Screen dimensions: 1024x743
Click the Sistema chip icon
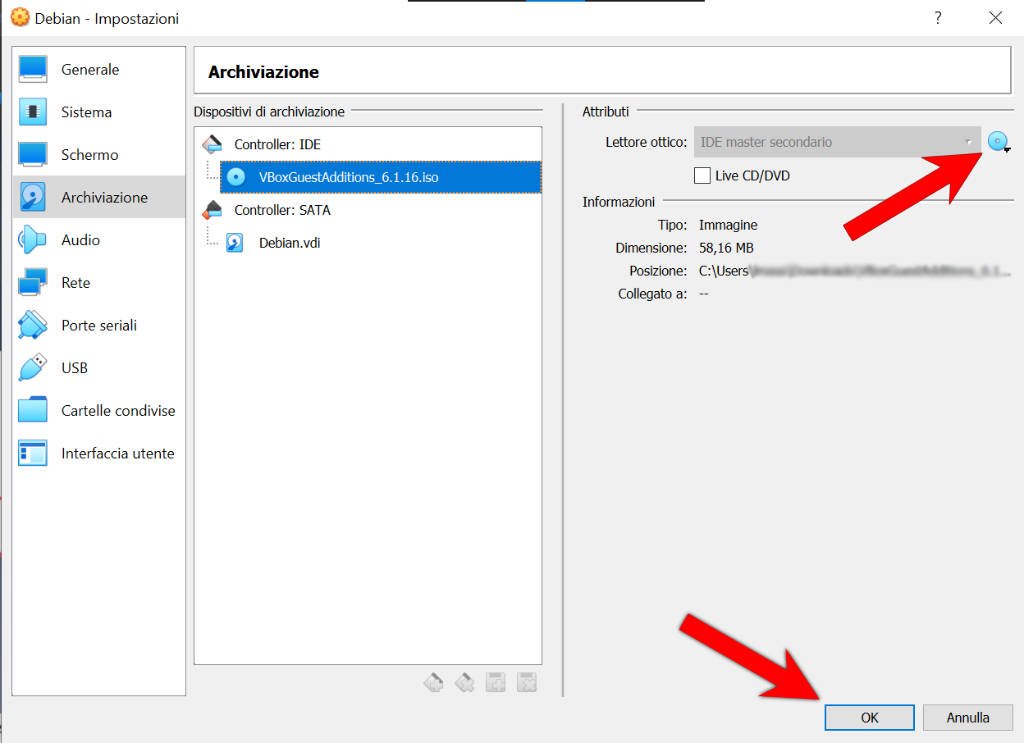click(x=33, y=112)
